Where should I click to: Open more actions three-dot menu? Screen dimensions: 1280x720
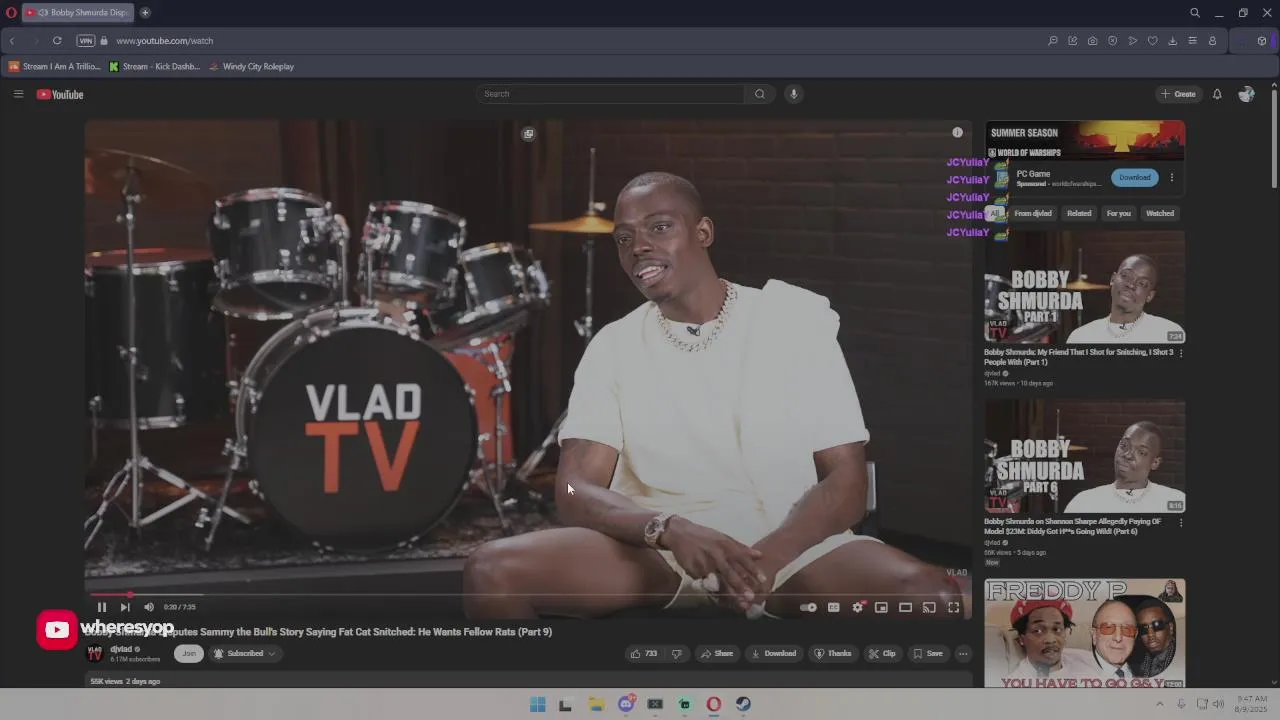click(x=963, y=654)
